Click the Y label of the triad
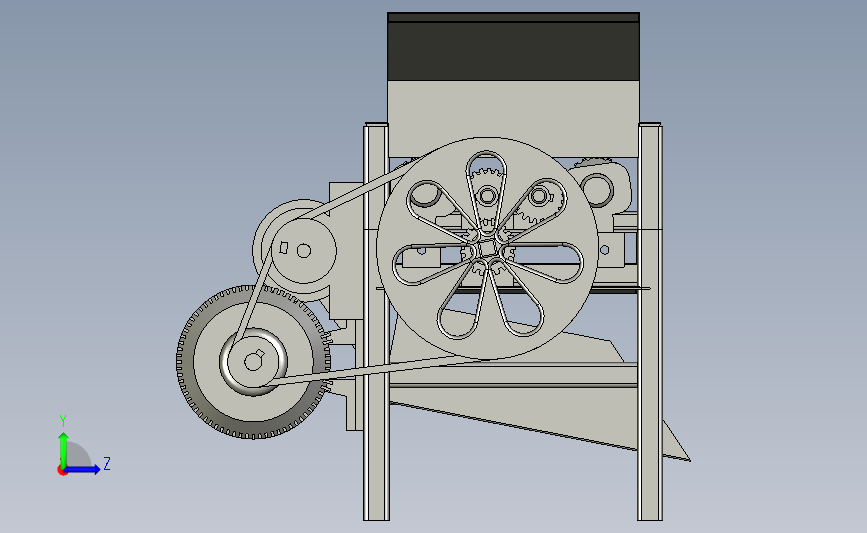 point(63,421)
